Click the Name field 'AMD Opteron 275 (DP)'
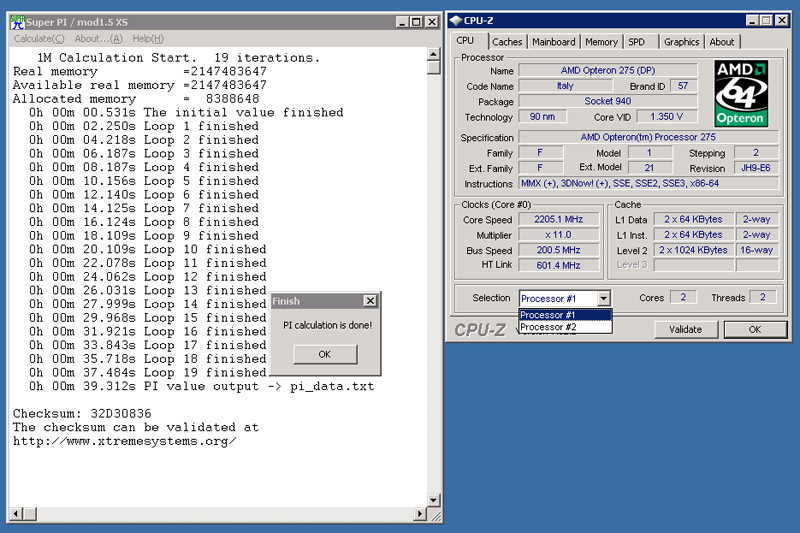The height and width of the screenshot is (533, 800). 608,70
